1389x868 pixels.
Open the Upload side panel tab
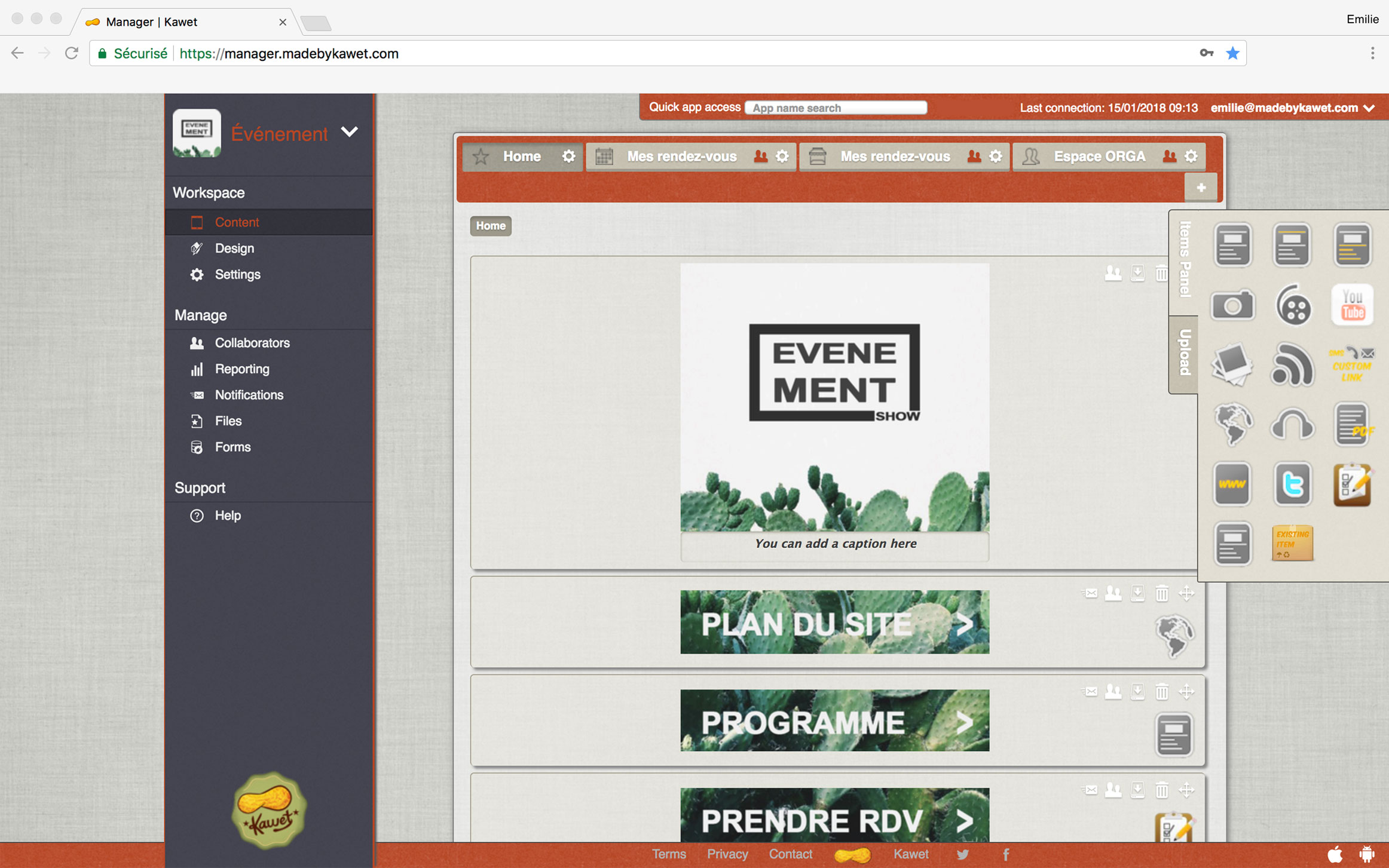(1184, 353)
